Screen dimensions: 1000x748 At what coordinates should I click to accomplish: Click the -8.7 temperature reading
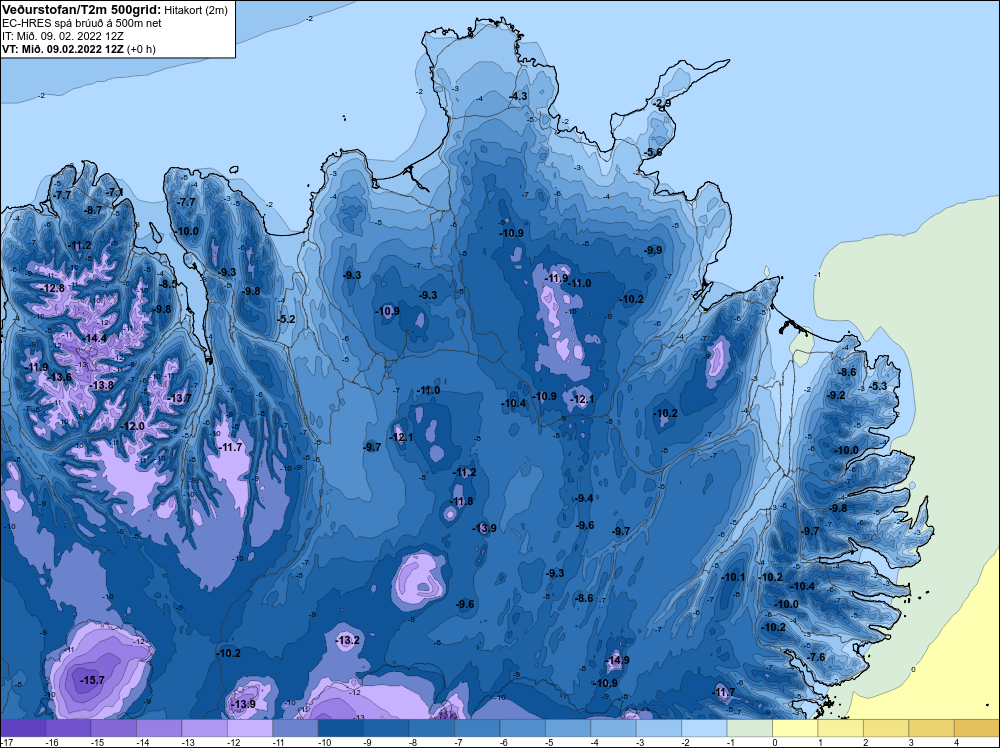point(93,210)
